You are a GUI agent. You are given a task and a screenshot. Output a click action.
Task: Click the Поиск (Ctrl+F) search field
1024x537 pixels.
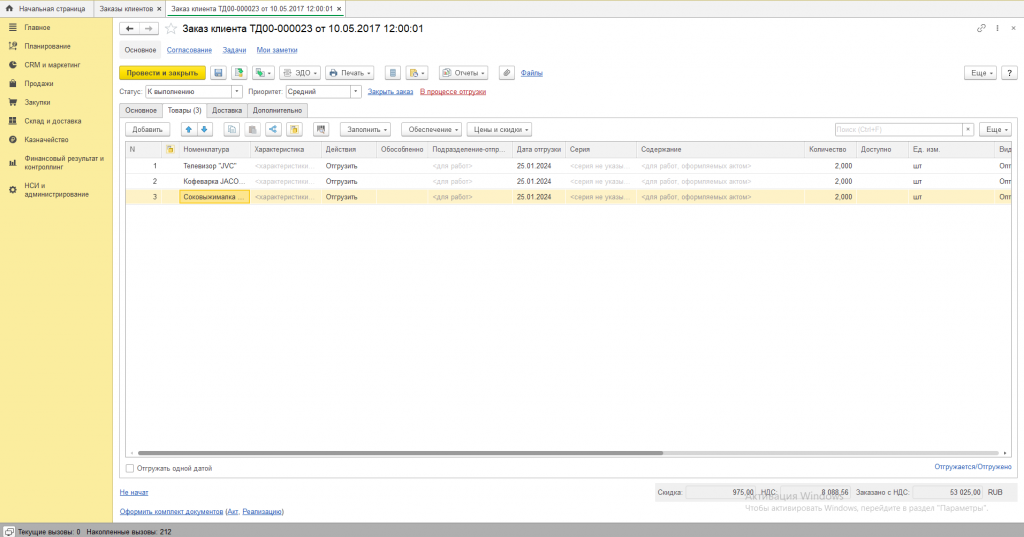[x=899, y=129]
